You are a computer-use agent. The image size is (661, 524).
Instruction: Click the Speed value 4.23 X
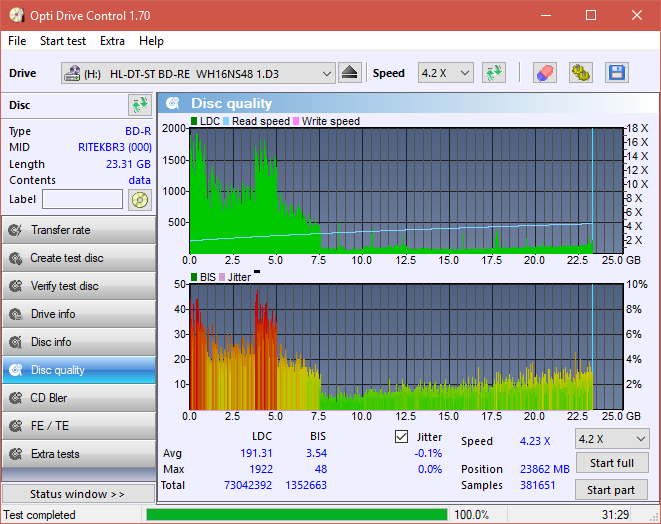[535, 441]
